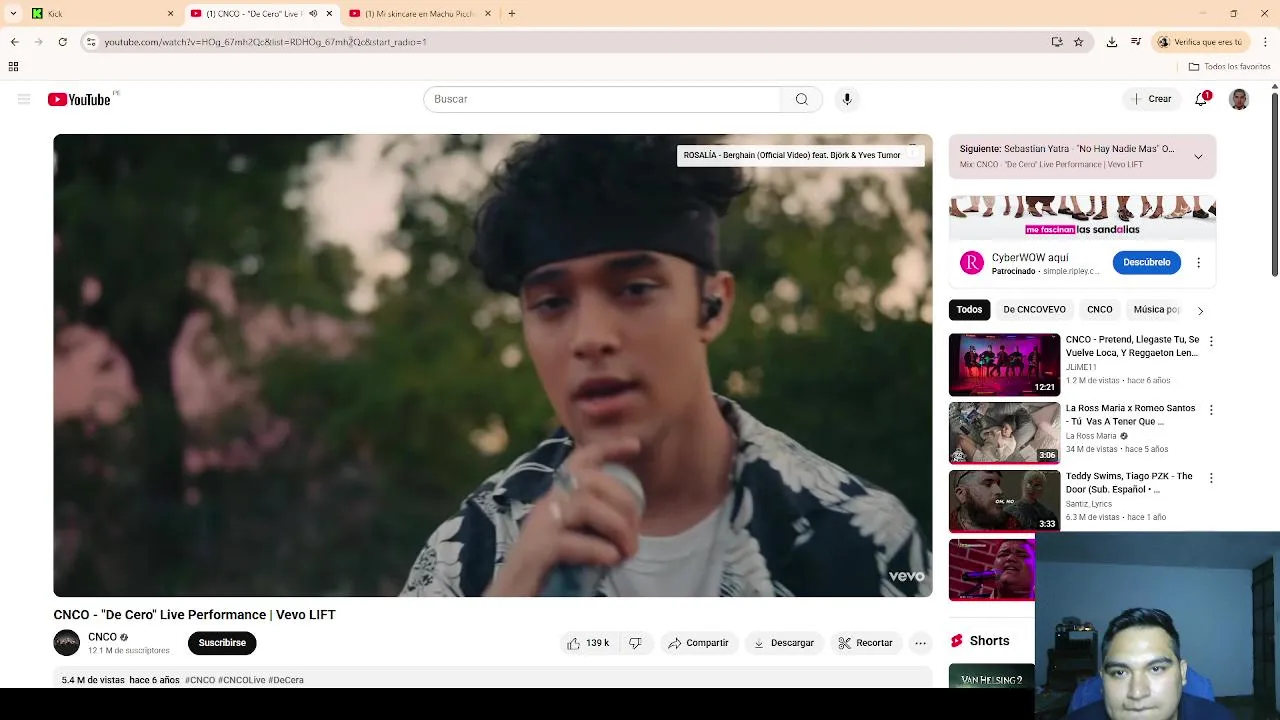Close the Kick tab
The image size is (1280, 720).
(170, 14)
